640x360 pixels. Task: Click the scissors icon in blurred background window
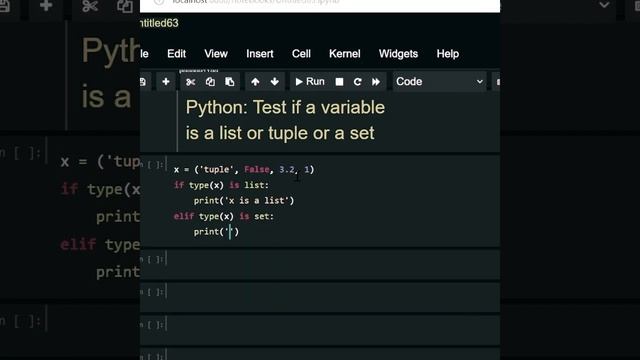90,6
